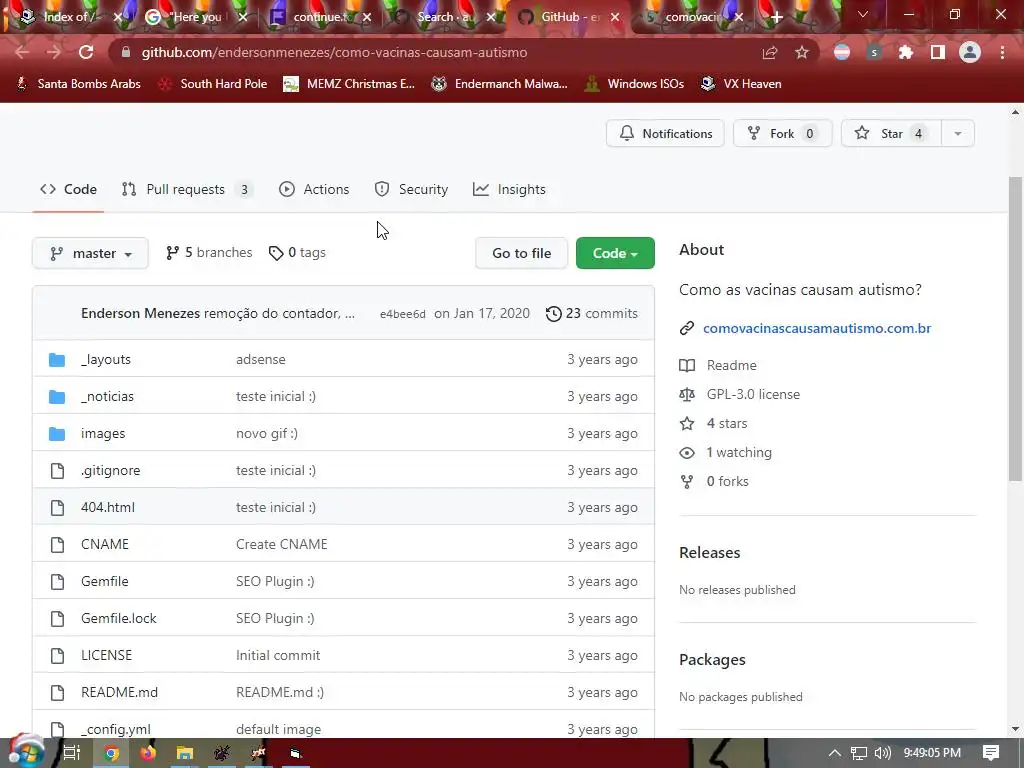
Task: Bookmark this page with the star icon
Action: tap(802, 52)
